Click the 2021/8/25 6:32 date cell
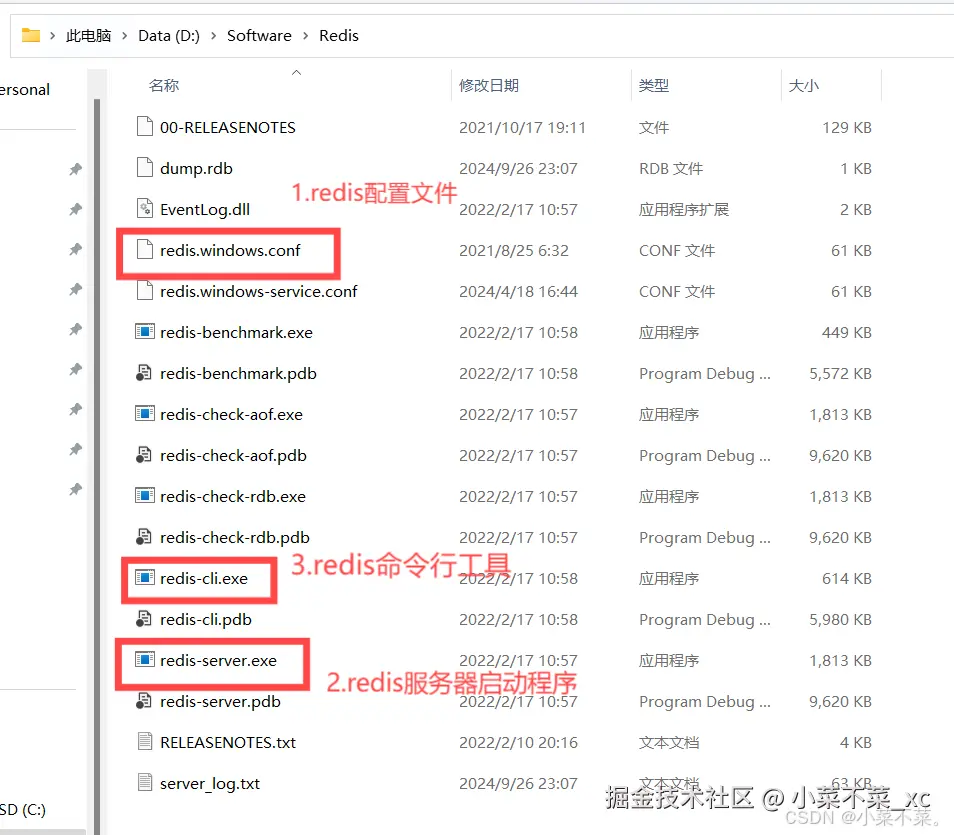This screenshot has width=954, height=835. click(x=514, y=250)
